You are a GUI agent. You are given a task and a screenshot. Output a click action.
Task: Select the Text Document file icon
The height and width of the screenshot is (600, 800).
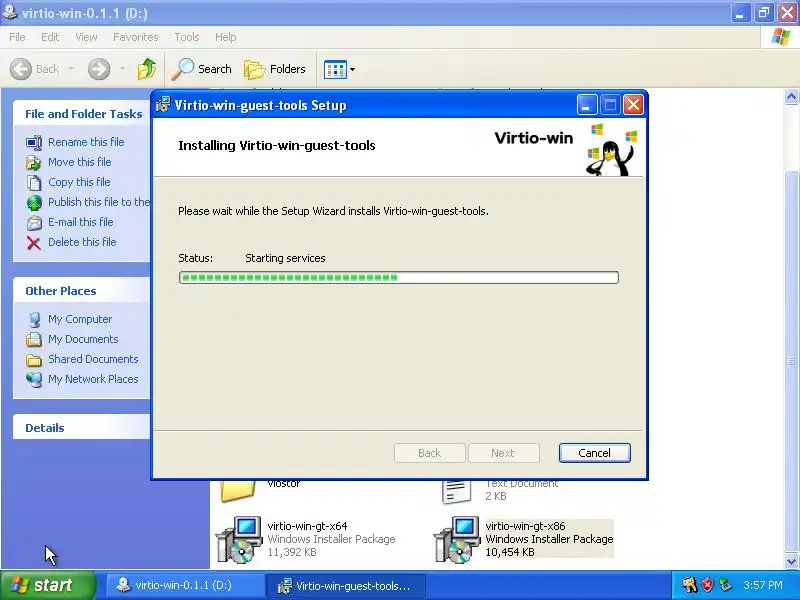[456, 491]
